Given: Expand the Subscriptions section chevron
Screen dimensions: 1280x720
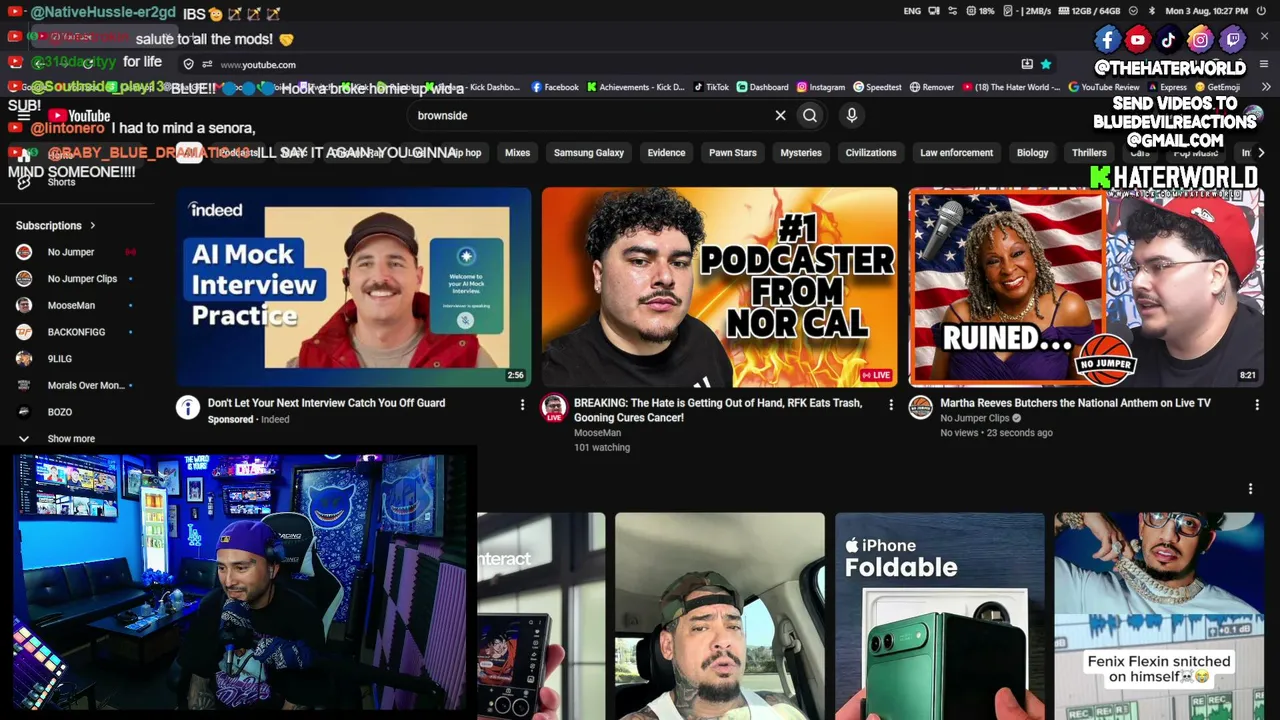Looking at the screenshot, I should click(93, 226).
